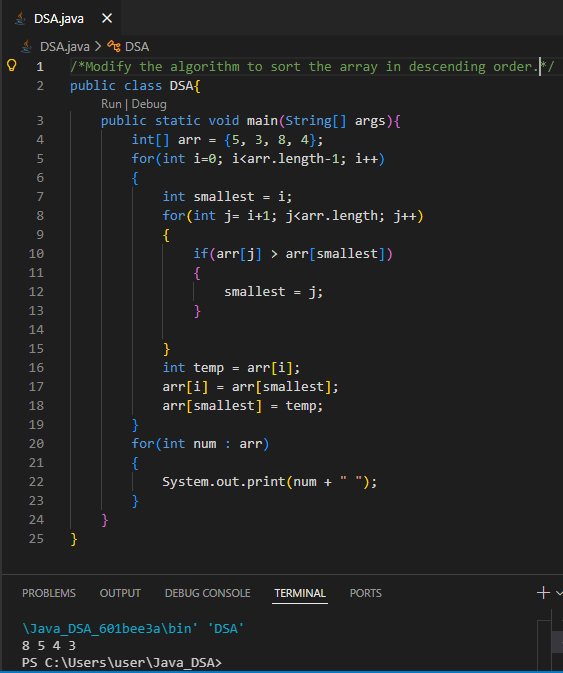The image size is (563, 673).
Task: Click the terminal prompt PS C:\Users\user\Java_DSA>
Action: [122, 663]
